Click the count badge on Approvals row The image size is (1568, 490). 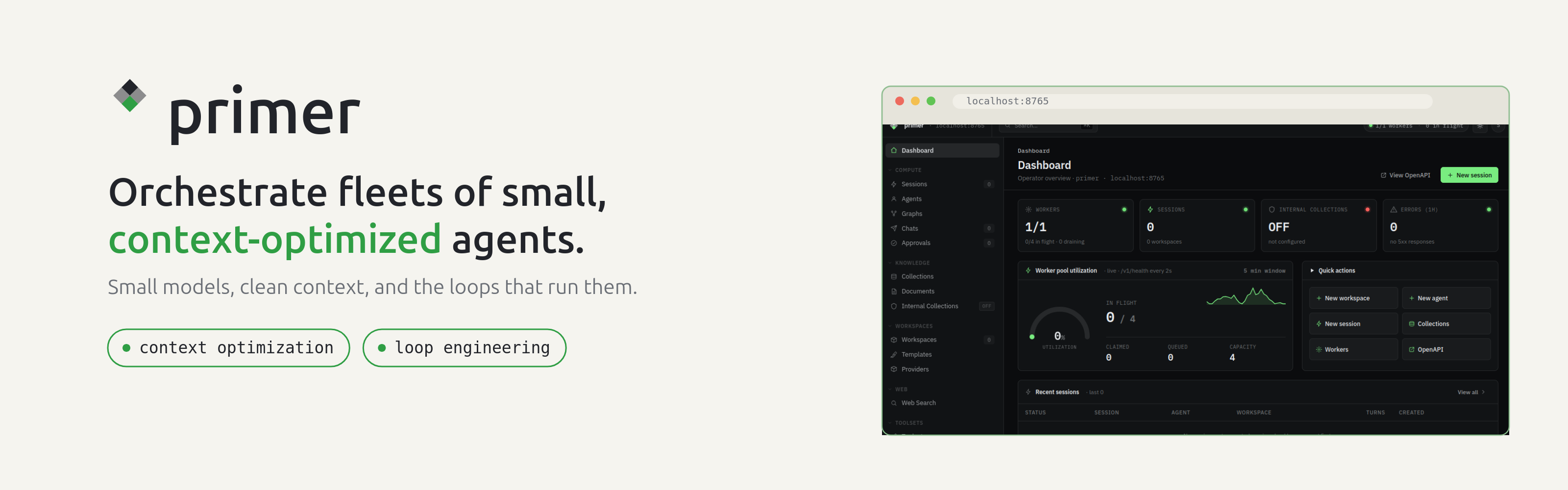(x=988, y=243)
